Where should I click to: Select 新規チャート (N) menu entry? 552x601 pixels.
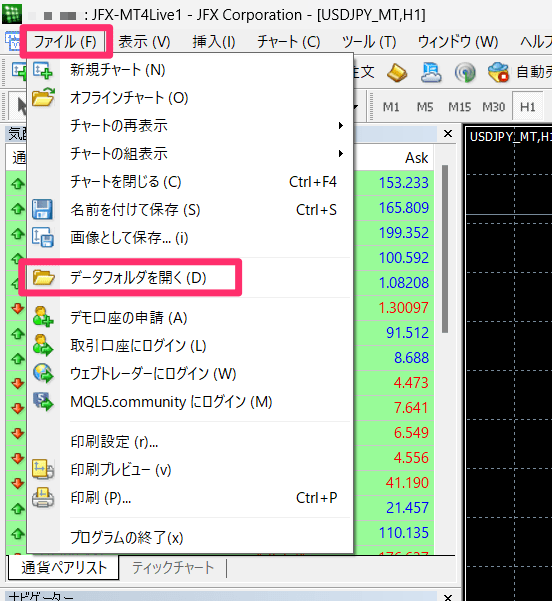[x=190, y=70]
